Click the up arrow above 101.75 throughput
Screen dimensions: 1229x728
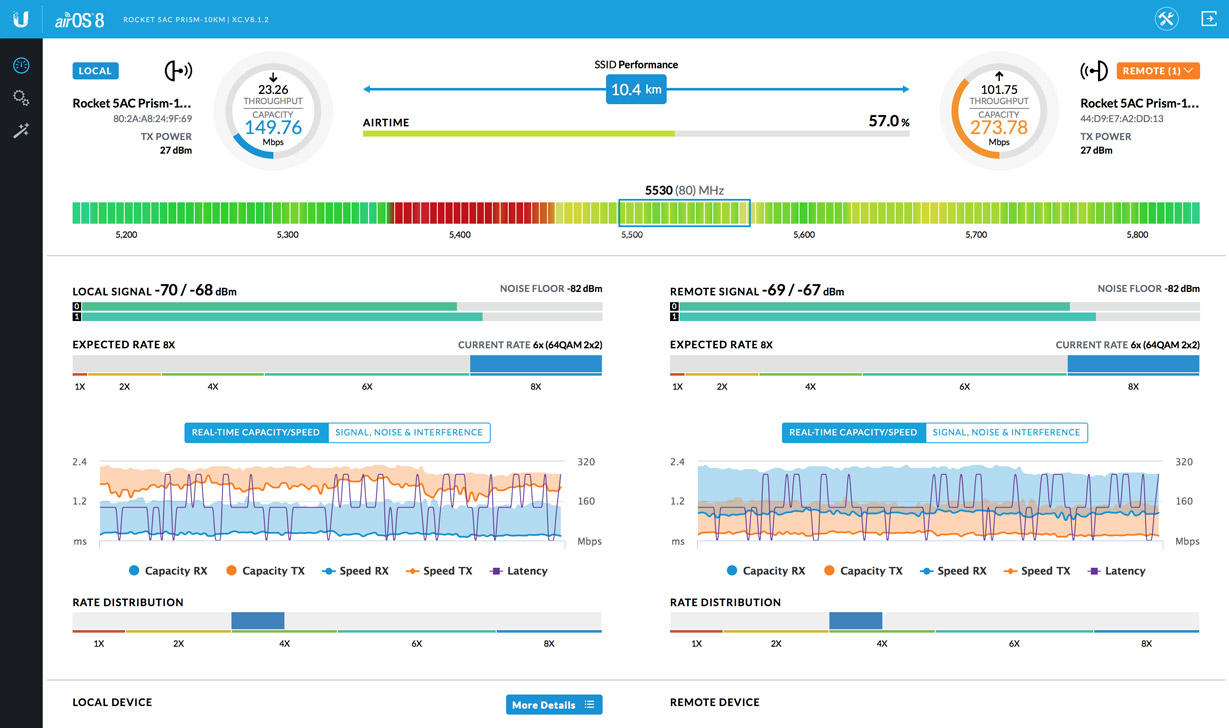[x=998, y=77]
